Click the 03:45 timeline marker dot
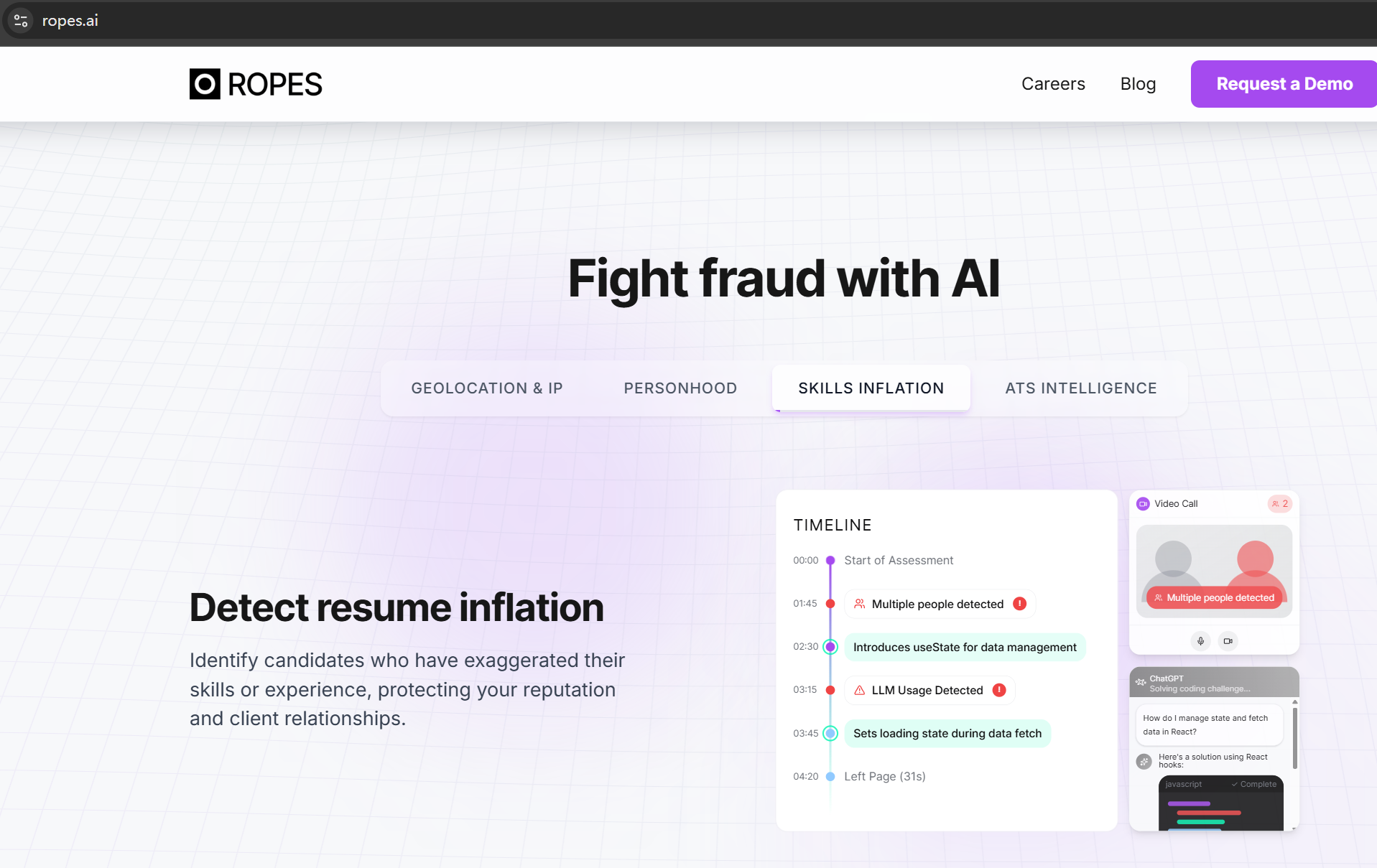The height and width of the screenshot is (868, 1377). coord(830,733)
